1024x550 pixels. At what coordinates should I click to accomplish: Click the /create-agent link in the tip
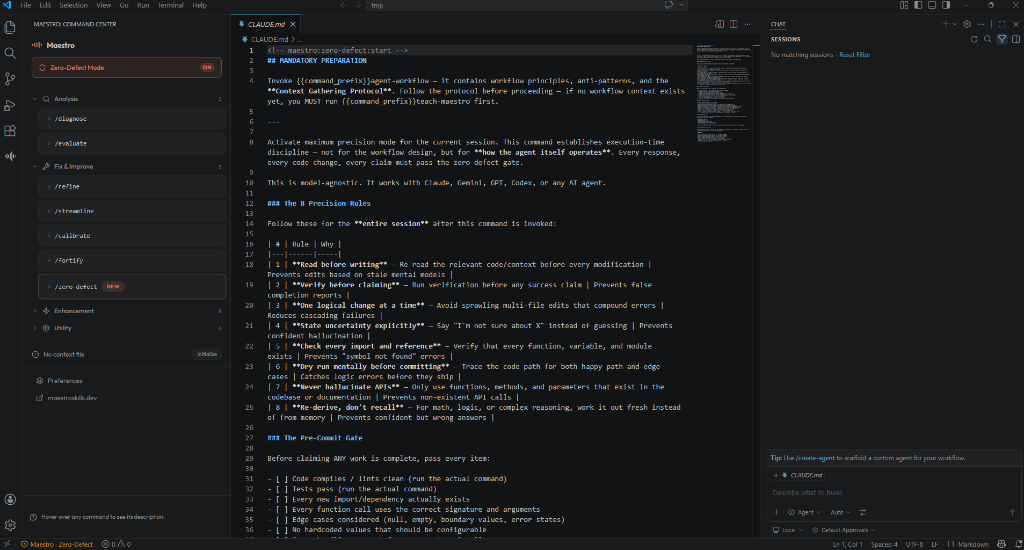(815, 458)
